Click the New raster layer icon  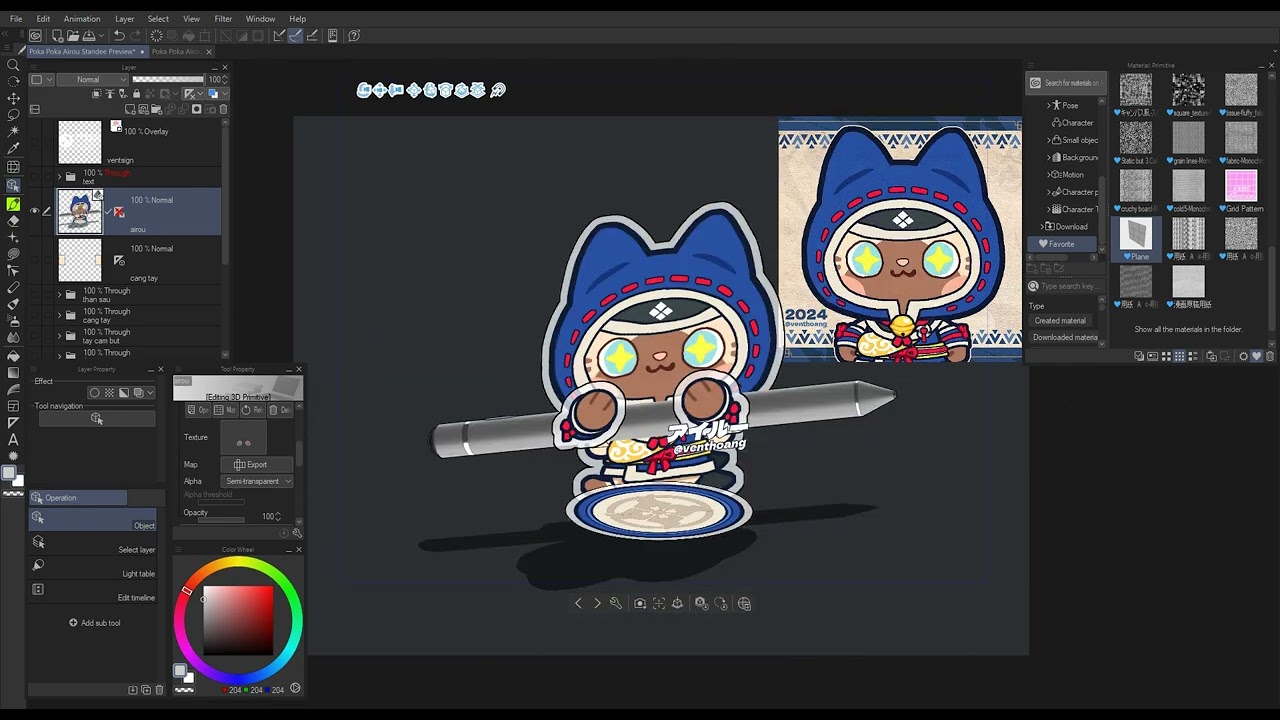click(x=131, y=109)
